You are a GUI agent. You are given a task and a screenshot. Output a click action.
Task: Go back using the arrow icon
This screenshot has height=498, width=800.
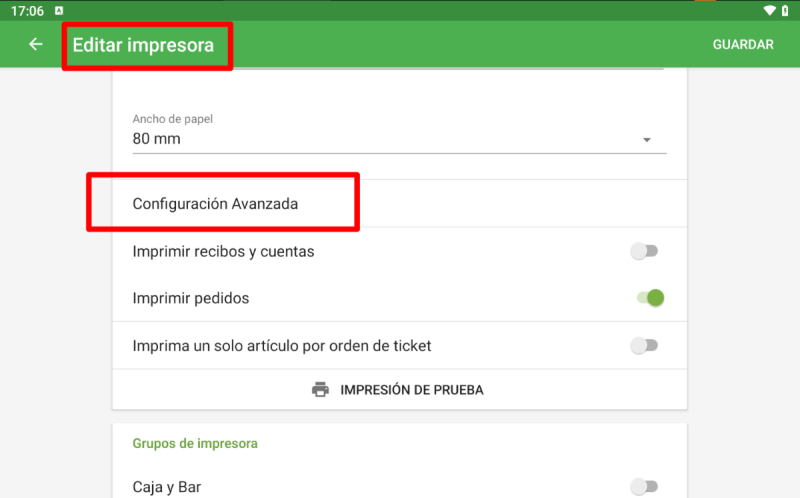coord(36,44)
